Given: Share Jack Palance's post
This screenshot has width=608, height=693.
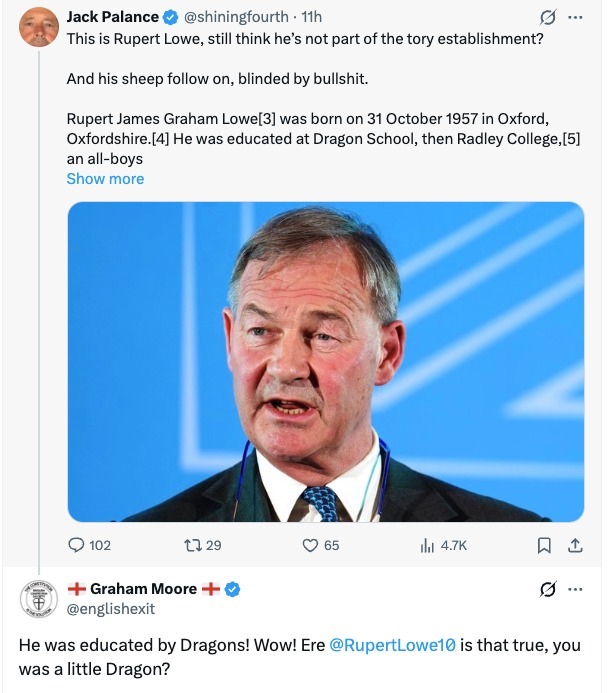Looking at the screenshot, I should point(574,545).
